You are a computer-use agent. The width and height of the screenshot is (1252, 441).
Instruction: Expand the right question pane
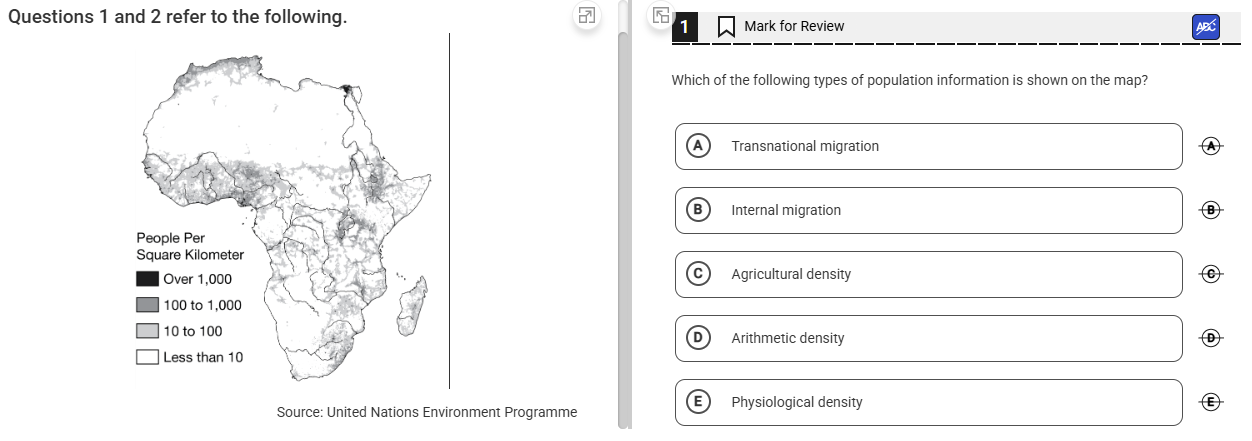(660, 15)
